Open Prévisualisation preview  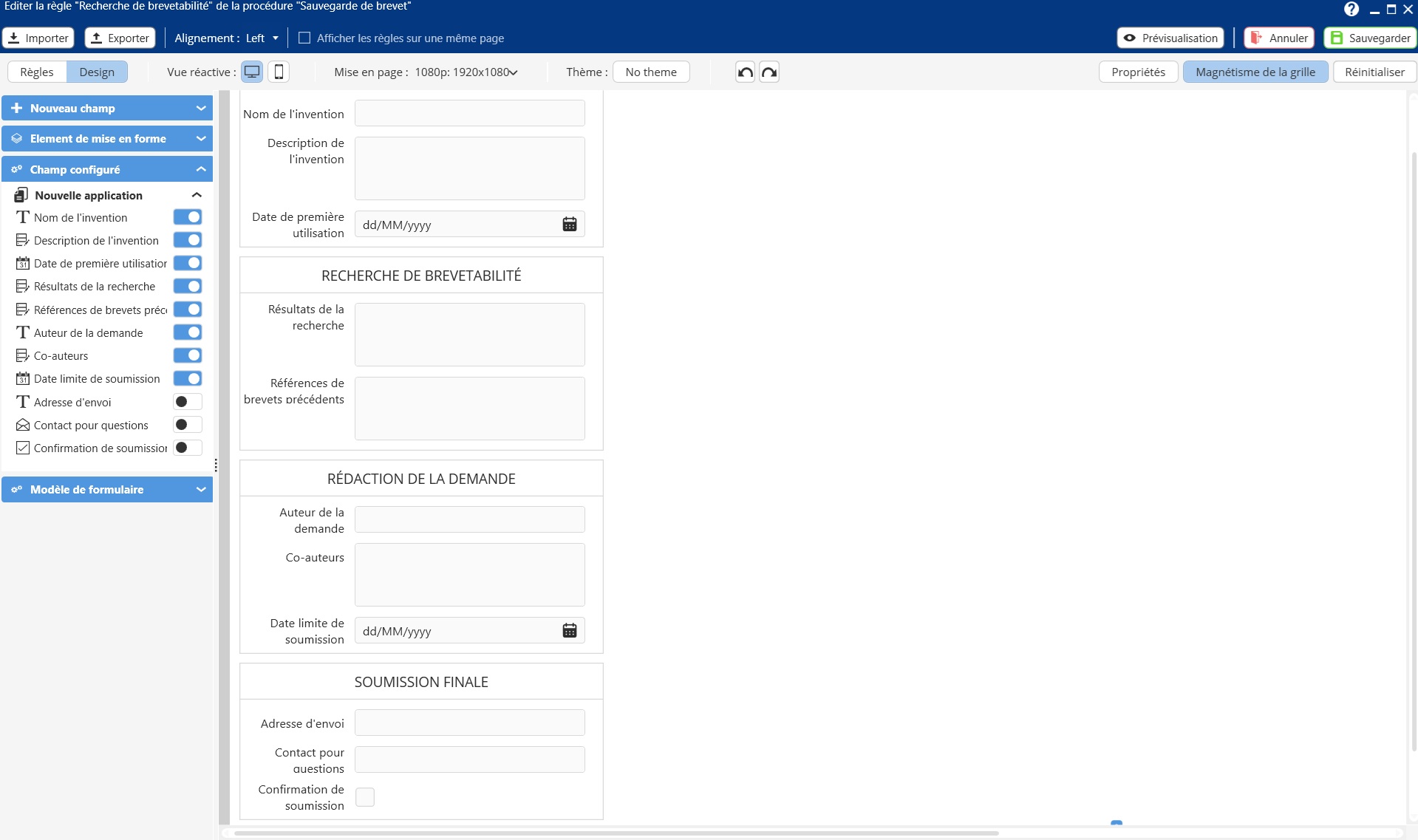[x=1170, y=38]
